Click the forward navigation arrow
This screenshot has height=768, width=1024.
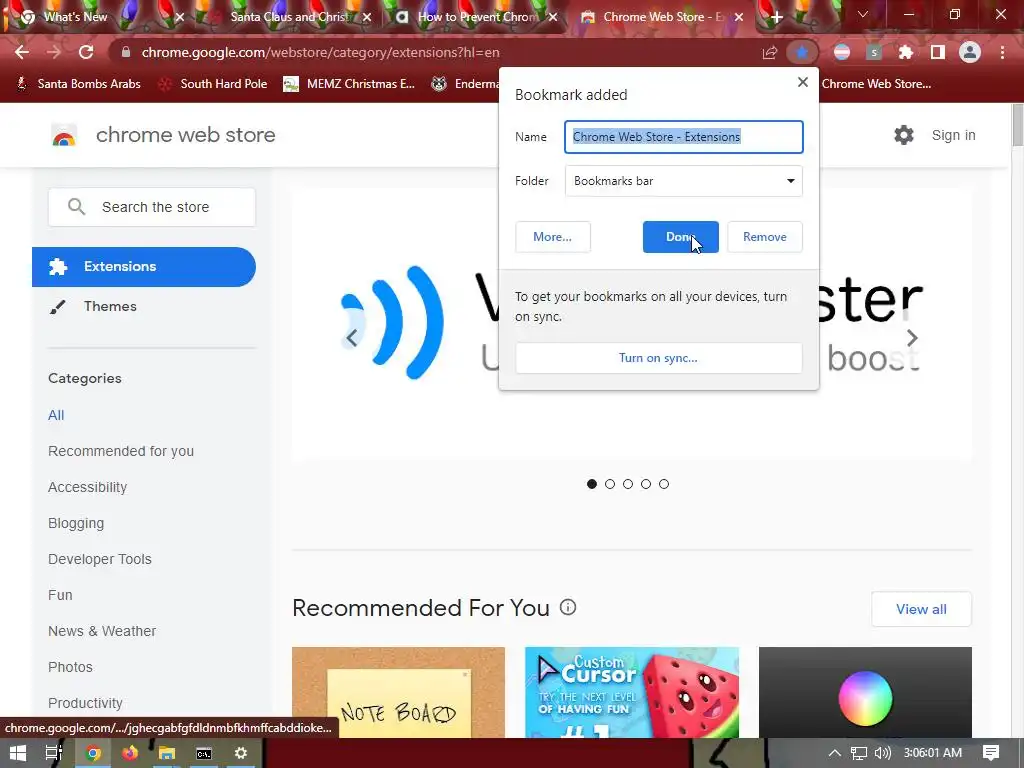point(54,52)
